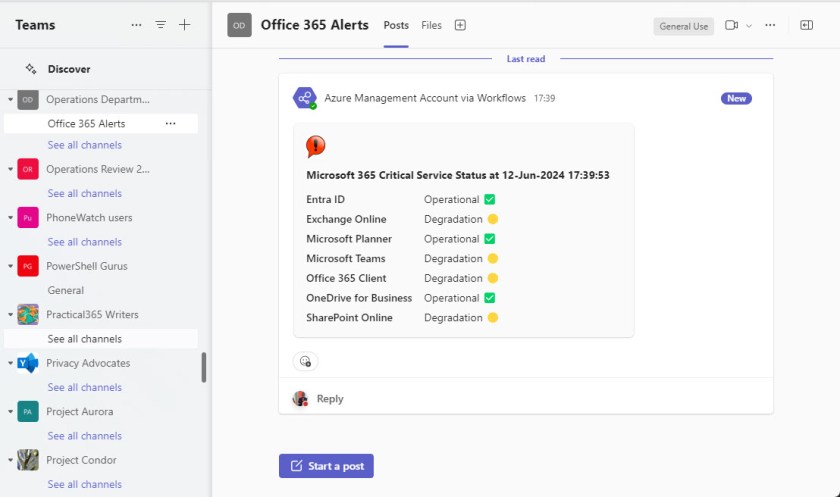
Task: Click the 17:39 post timestamp
Action: point(544,99)
